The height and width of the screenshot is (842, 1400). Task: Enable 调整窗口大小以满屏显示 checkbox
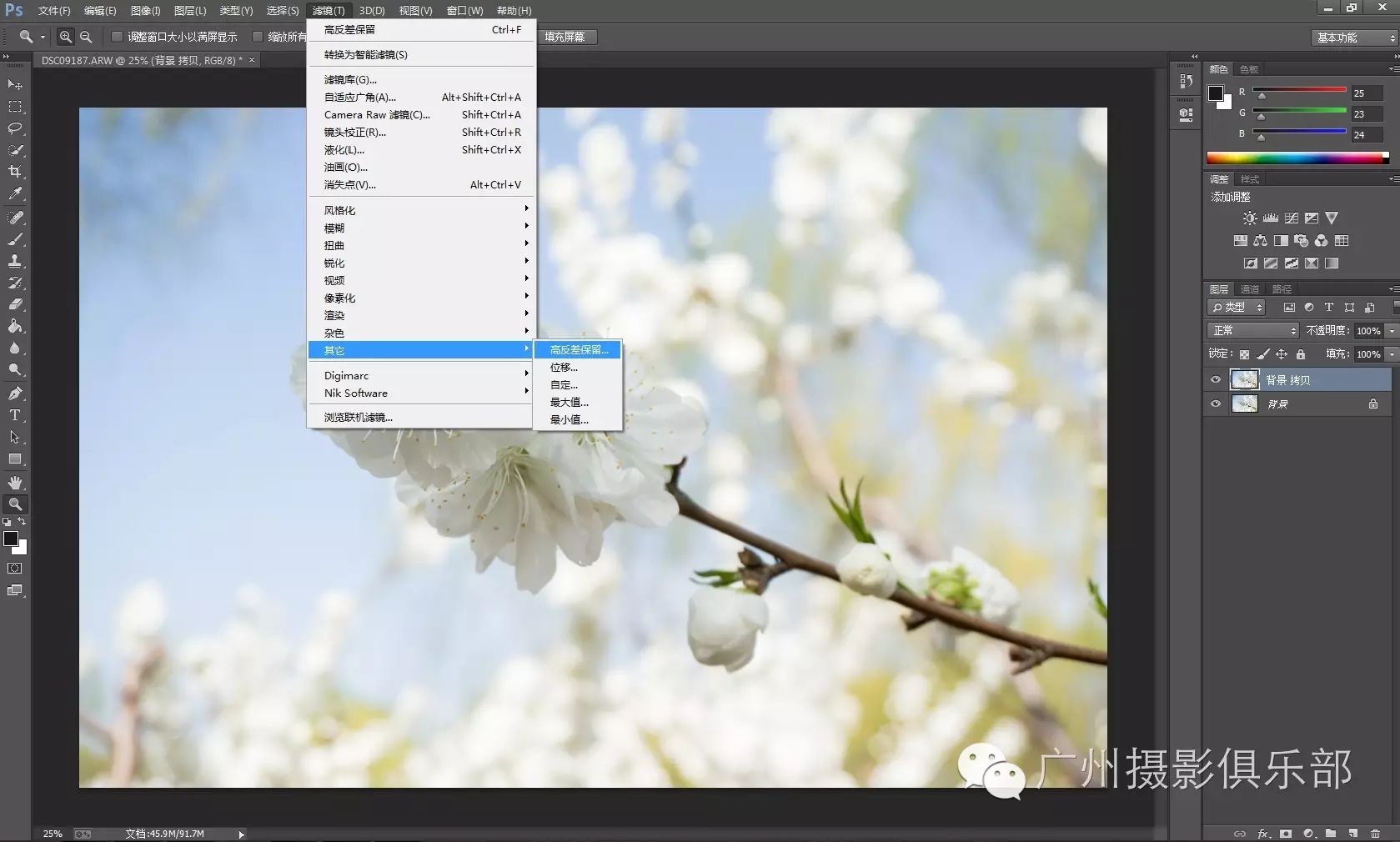117,37
